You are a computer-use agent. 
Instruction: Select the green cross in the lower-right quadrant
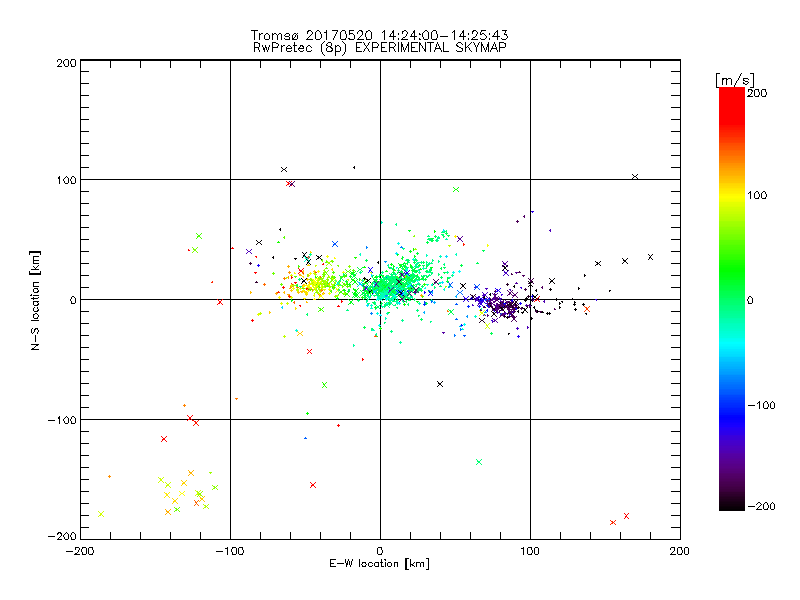point(479,462)
